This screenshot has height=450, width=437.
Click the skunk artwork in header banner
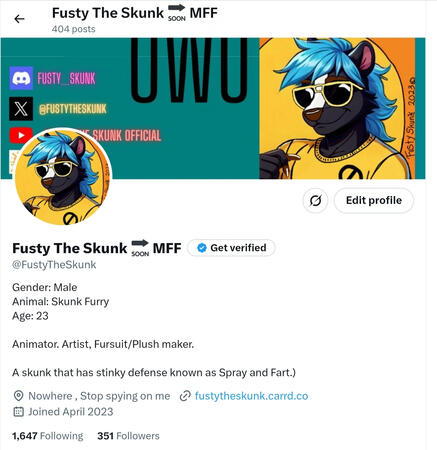337,108
